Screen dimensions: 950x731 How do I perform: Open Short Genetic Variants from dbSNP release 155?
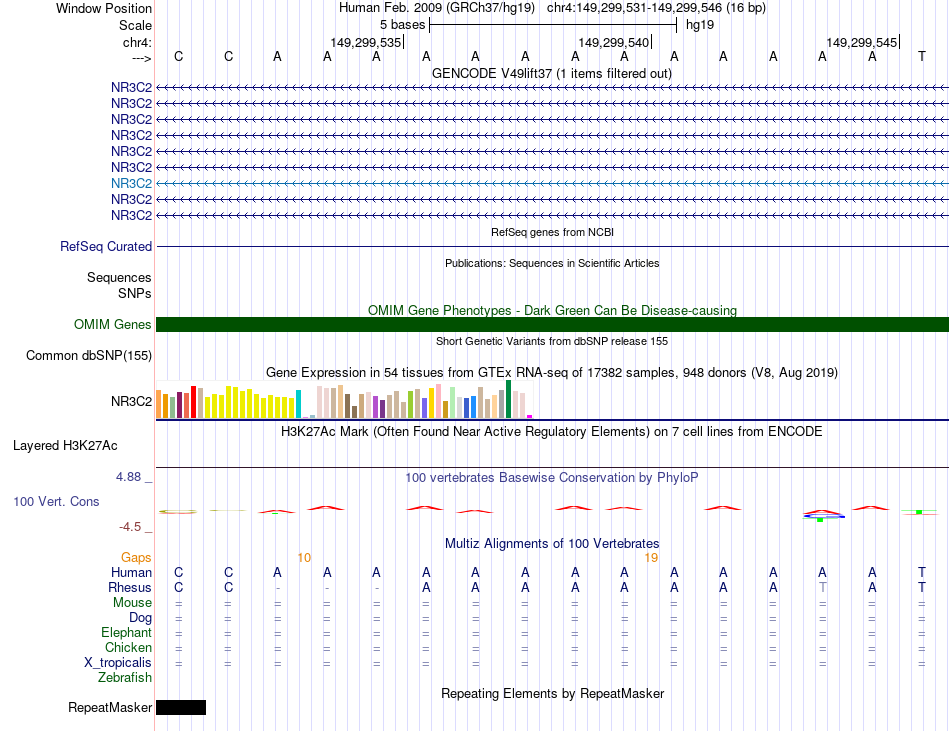(x=552, y=341)
